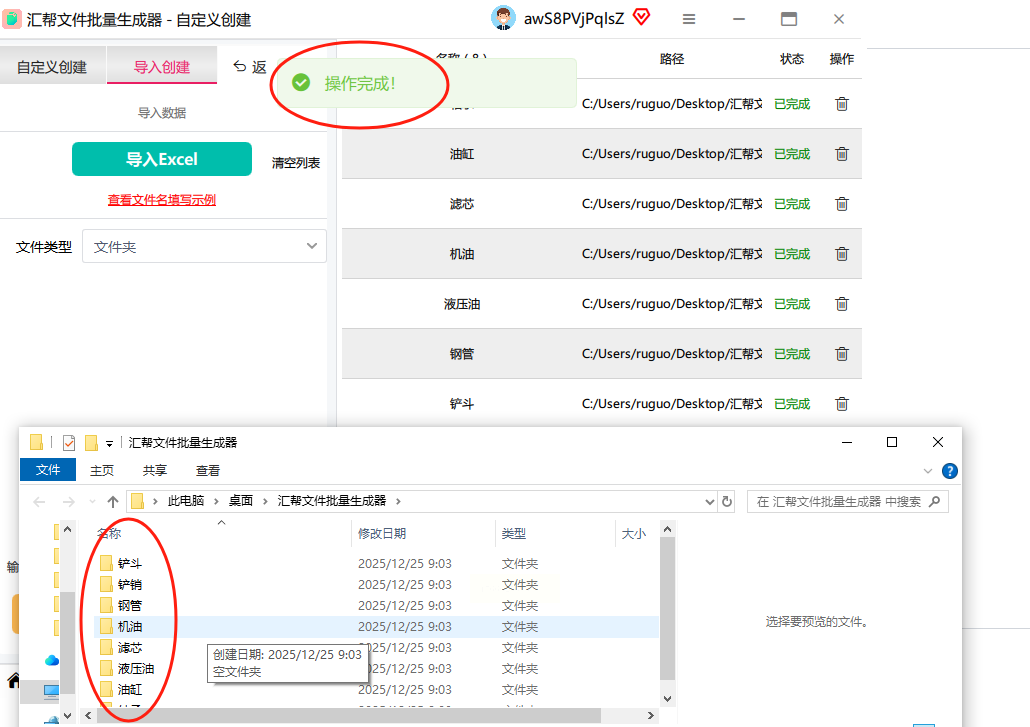Screen dimensions: 1030x727
Task: Expand the breadcrumb chevron after 桌面
Action: point(265,501)
